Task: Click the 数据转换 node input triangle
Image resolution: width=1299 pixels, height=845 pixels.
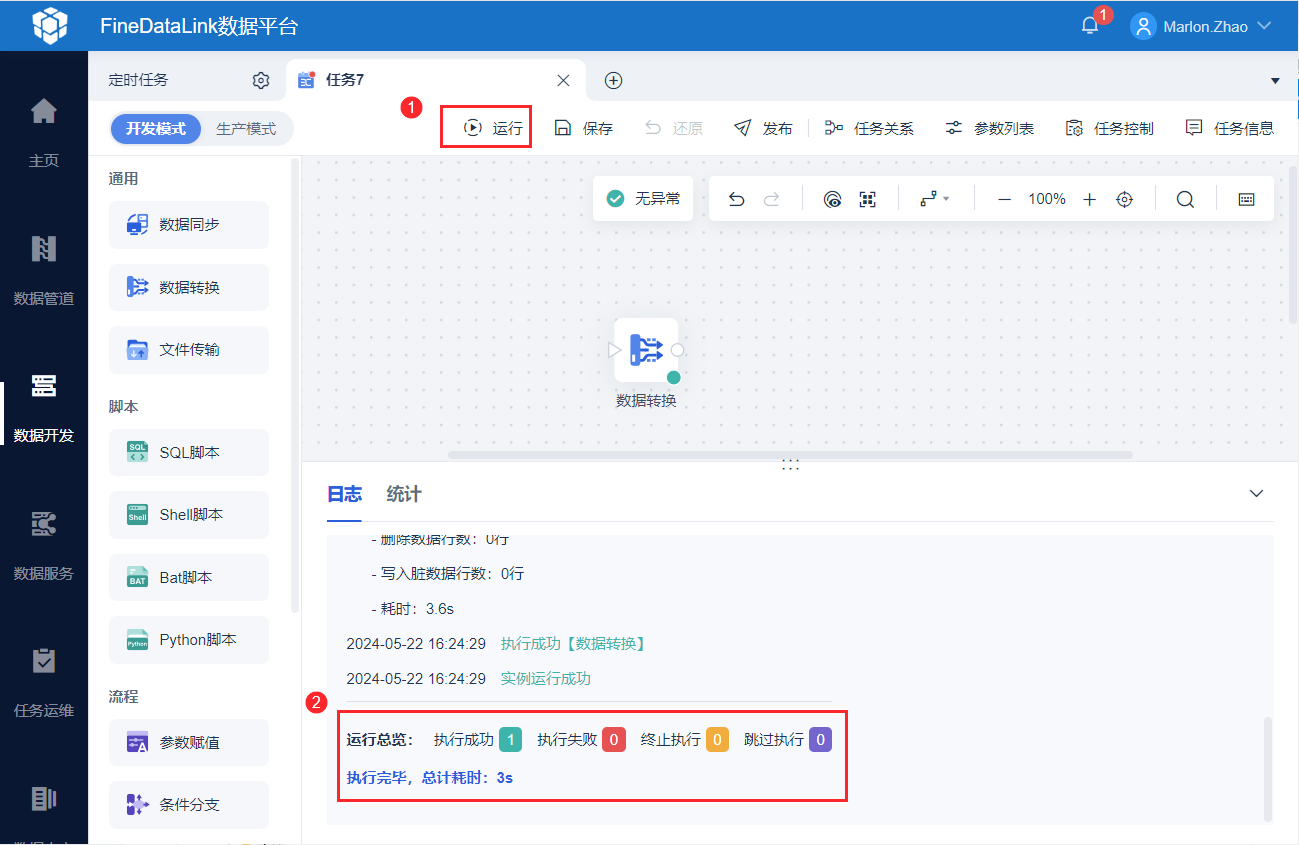Action: [614, 350]
